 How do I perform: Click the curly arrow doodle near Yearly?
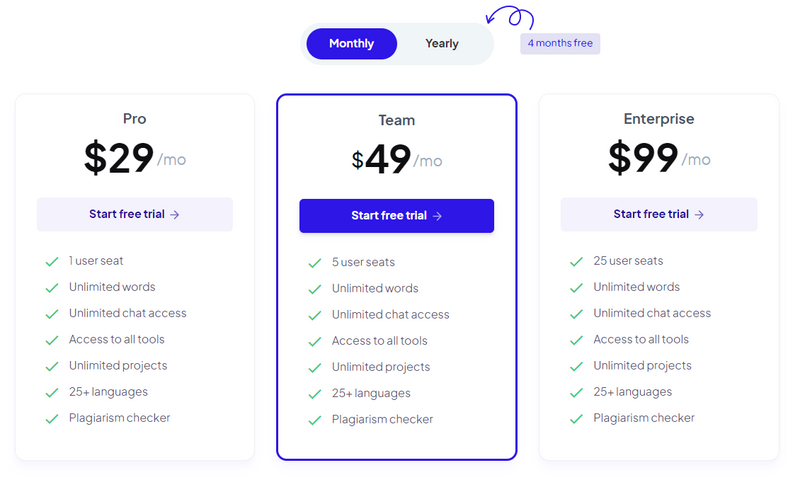coord(510,16)
